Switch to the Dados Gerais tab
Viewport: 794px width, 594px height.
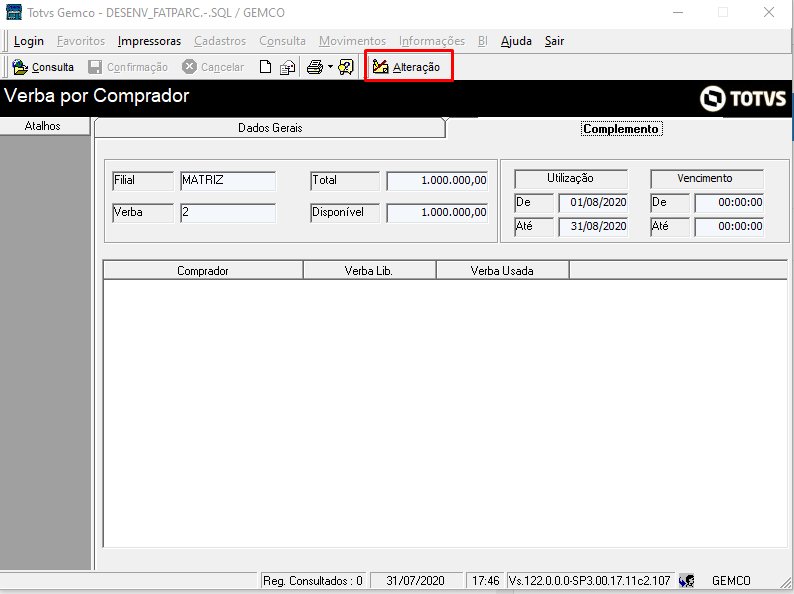point(270,128)
